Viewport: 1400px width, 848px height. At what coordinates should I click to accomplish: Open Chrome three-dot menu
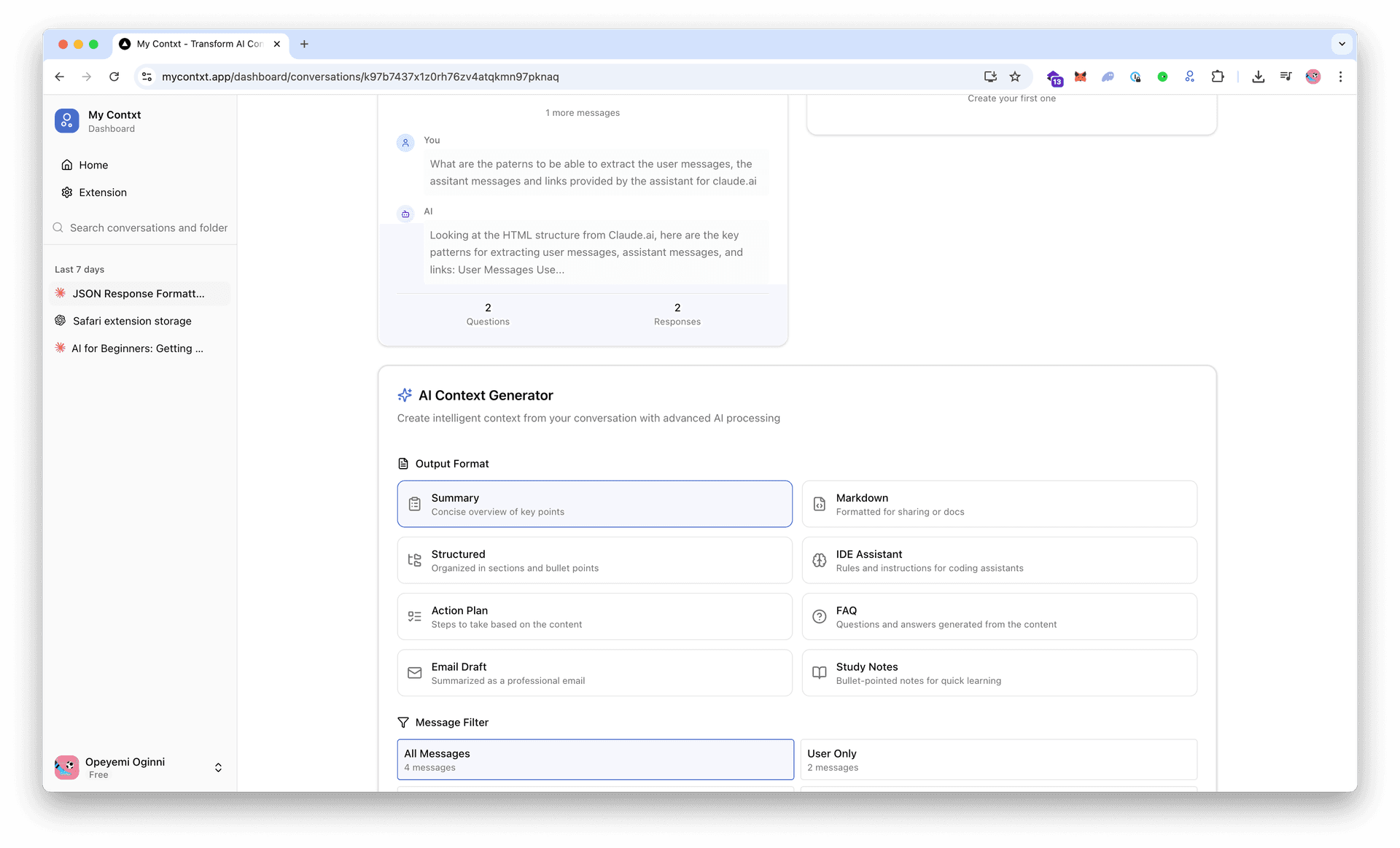click(1340, 77)
